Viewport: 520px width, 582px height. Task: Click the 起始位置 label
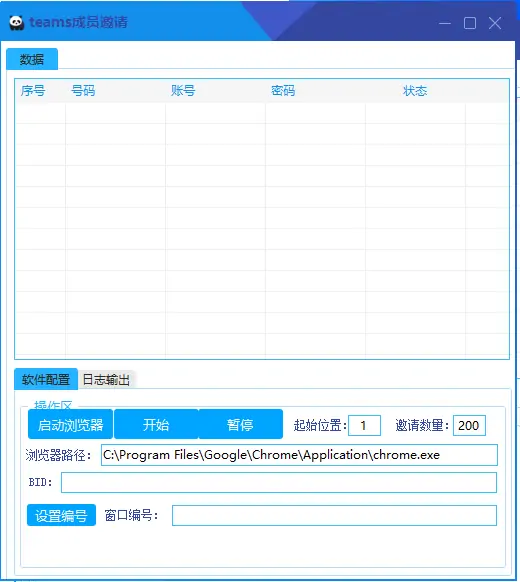[x=320, y=425]
